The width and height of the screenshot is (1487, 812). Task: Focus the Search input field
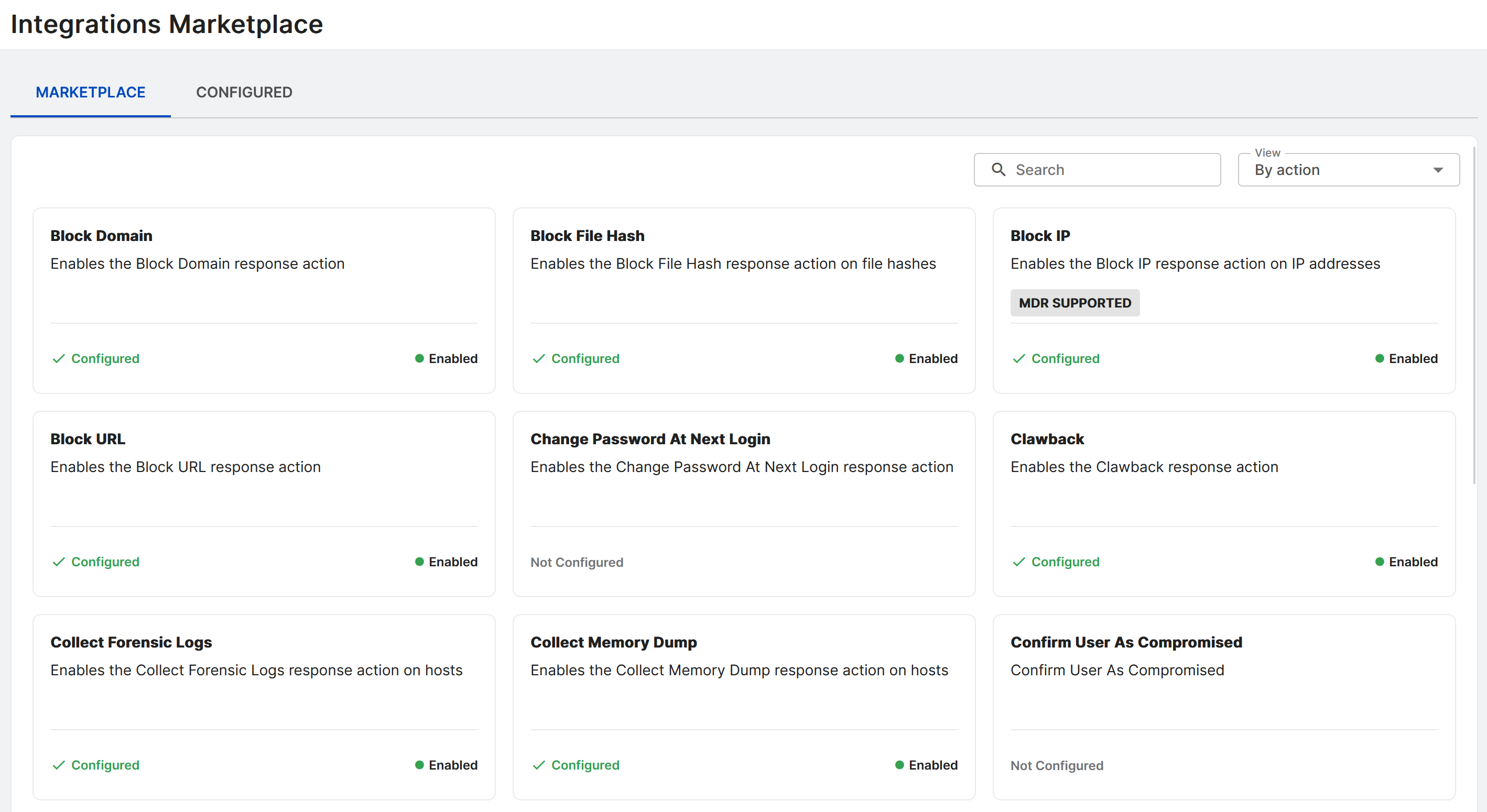pos(1097,170)
